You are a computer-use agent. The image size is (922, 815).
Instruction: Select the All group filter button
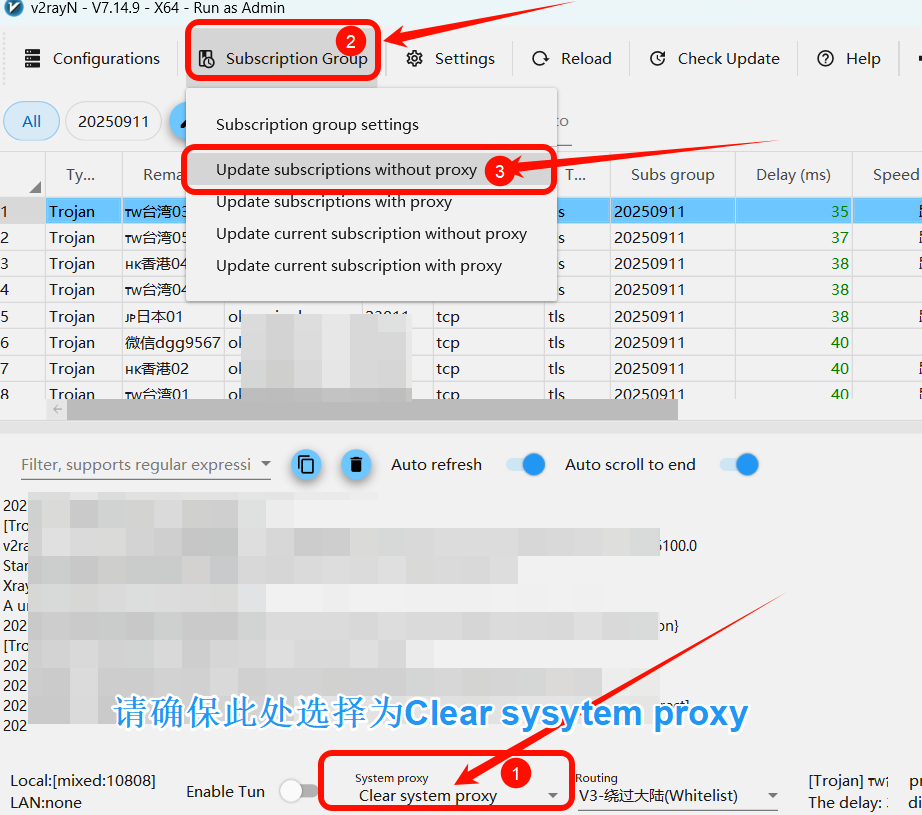pyautogui.click(x=32, y=122)
